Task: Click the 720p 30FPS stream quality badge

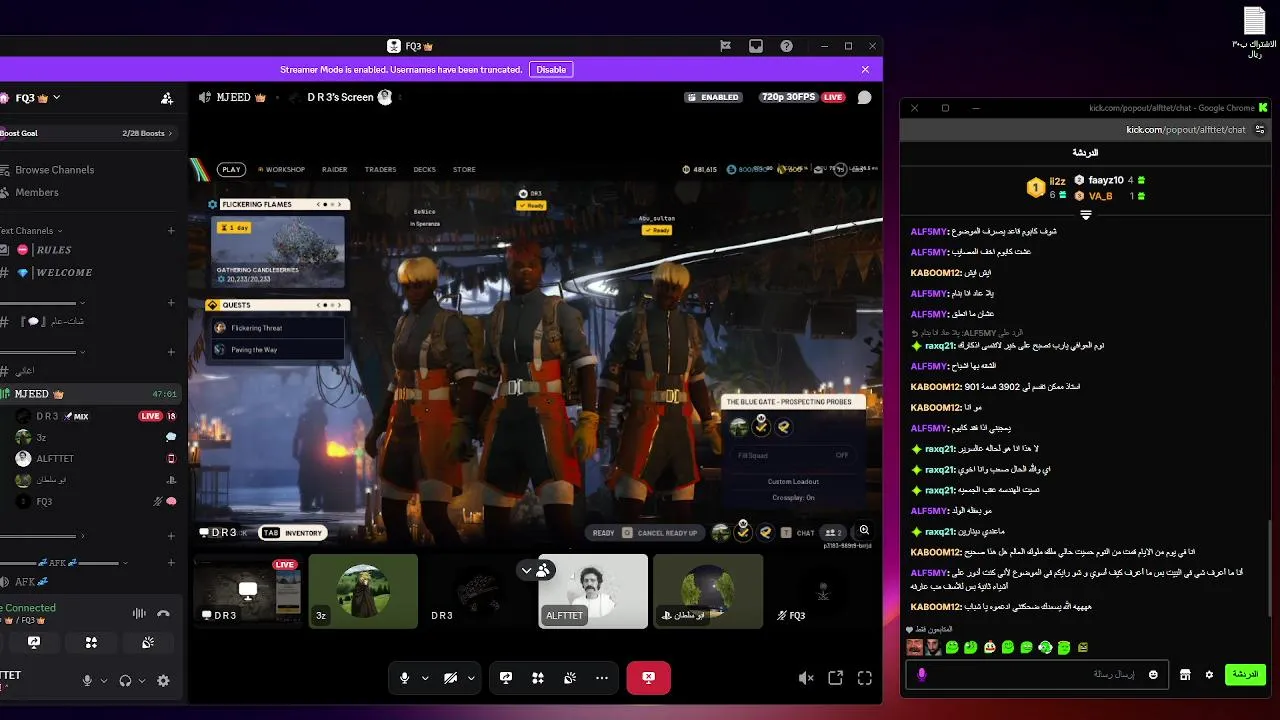Action: point(788,97)
